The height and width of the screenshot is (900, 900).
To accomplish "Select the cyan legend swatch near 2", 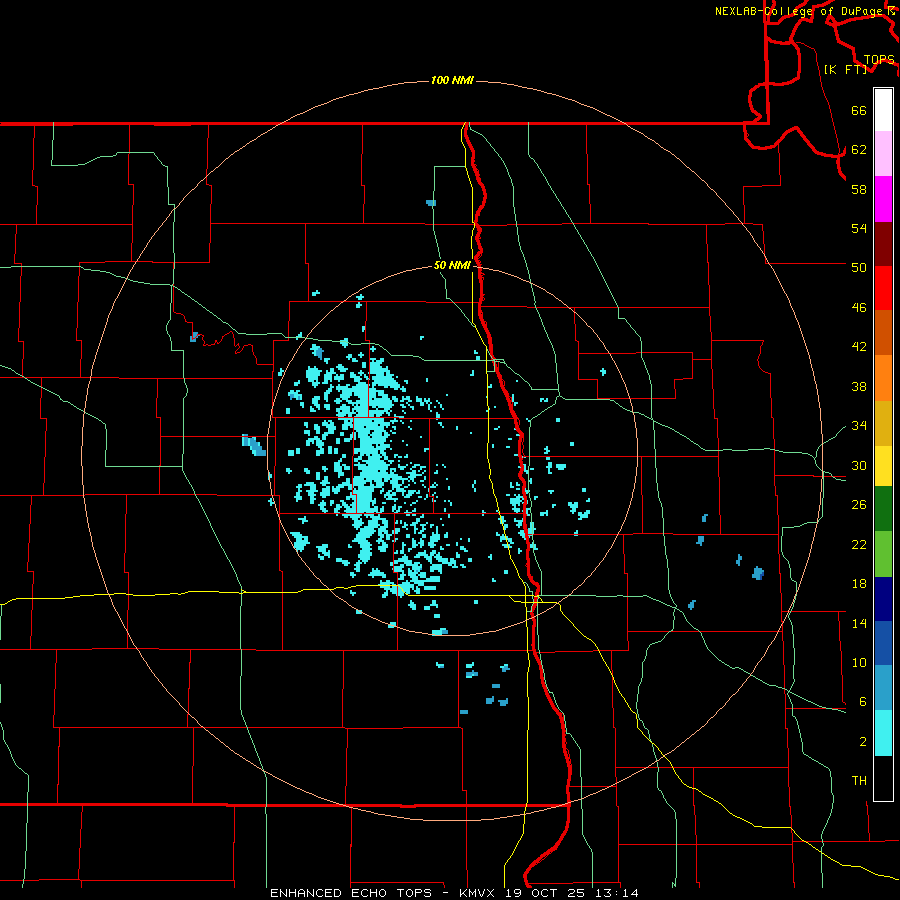I will click(883, 733).
